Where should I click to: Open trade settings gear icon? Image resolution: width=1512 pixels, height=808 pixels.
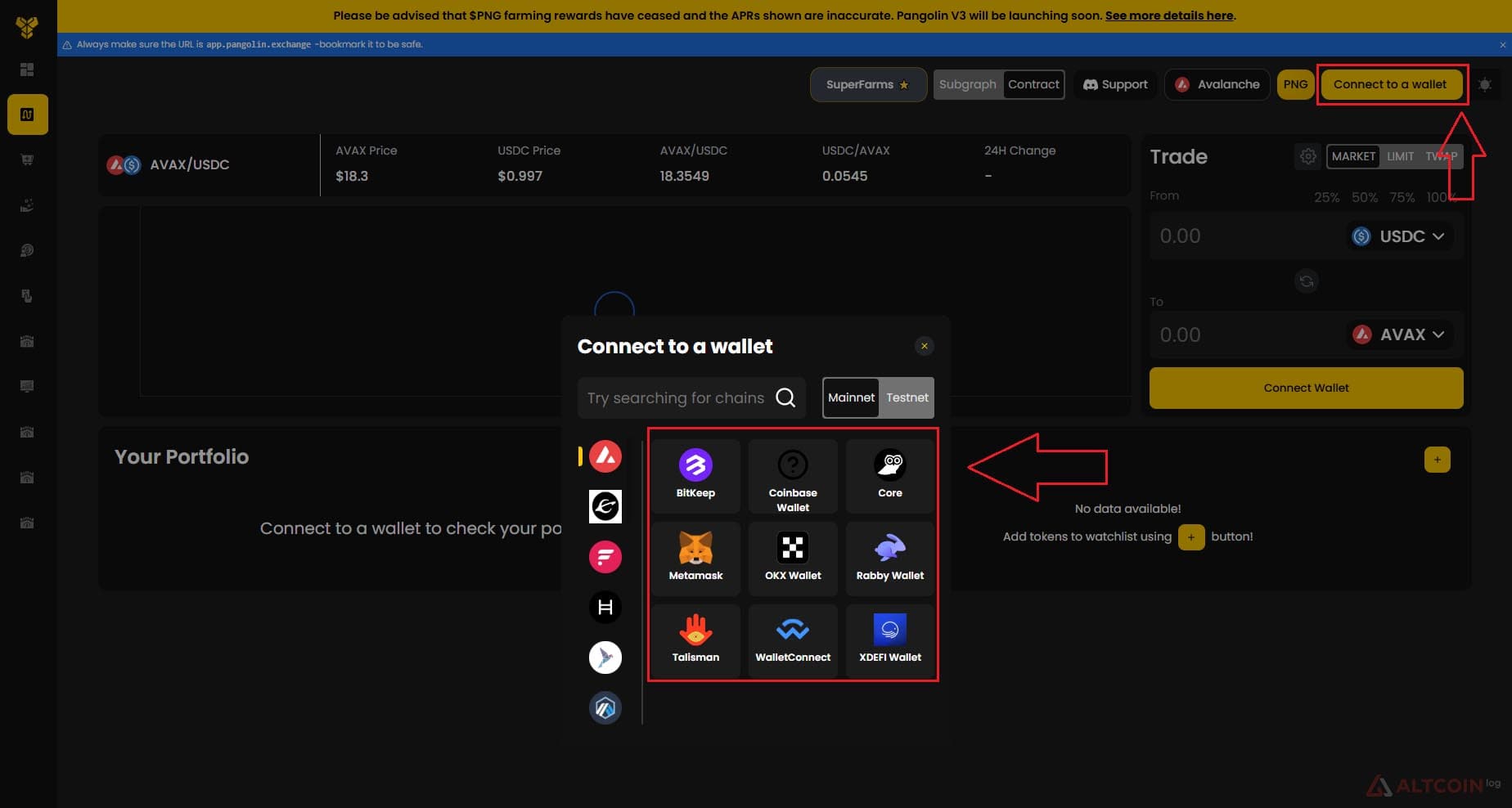tap(1308, 156)
